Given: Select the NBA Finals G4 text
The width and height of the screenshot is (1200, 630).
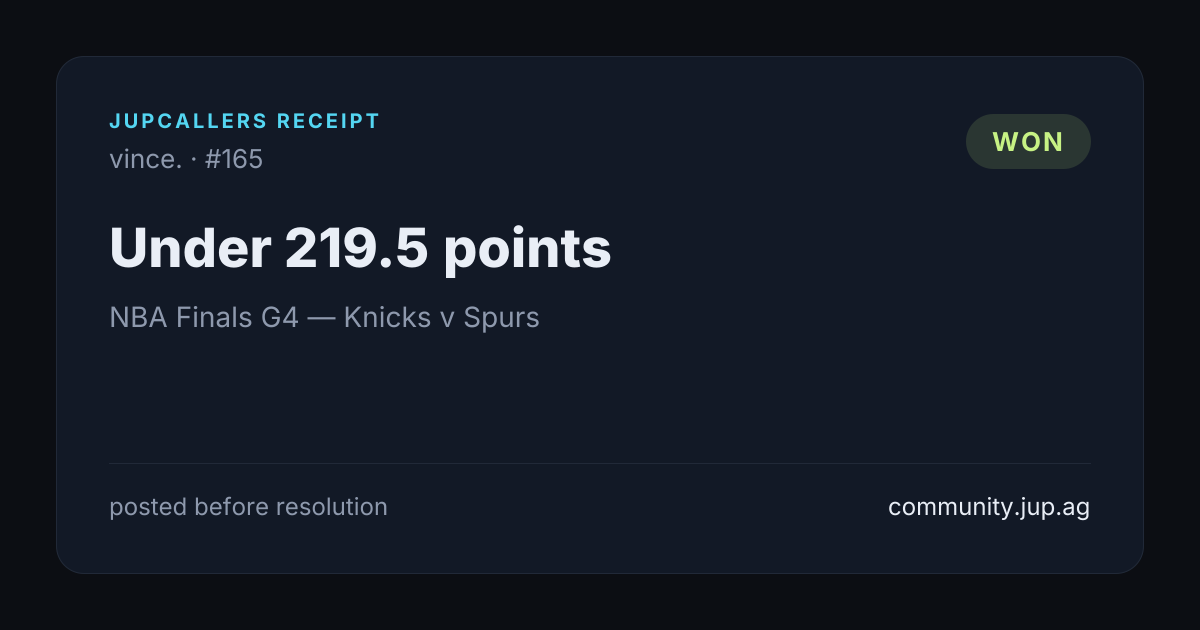Looking at the screenshot, I should tap(204, 318).
